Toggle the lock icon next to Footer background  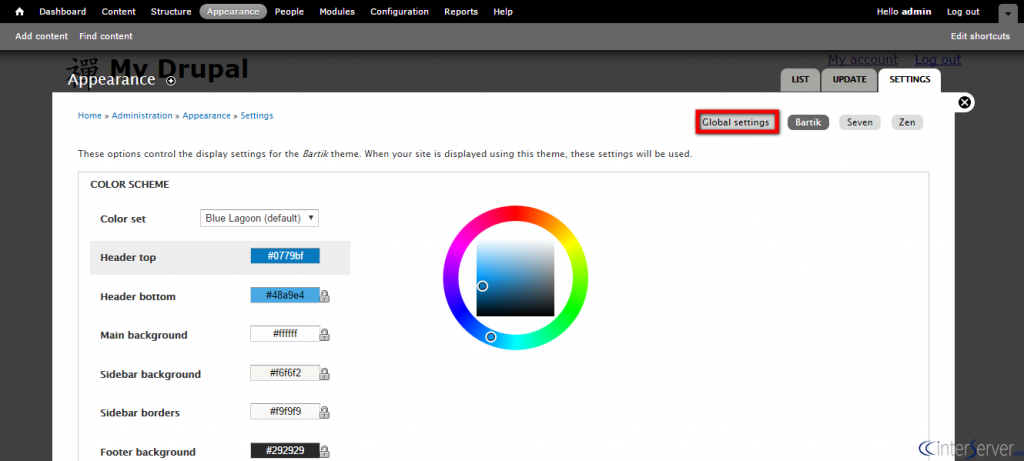click(x=325, y=451)
